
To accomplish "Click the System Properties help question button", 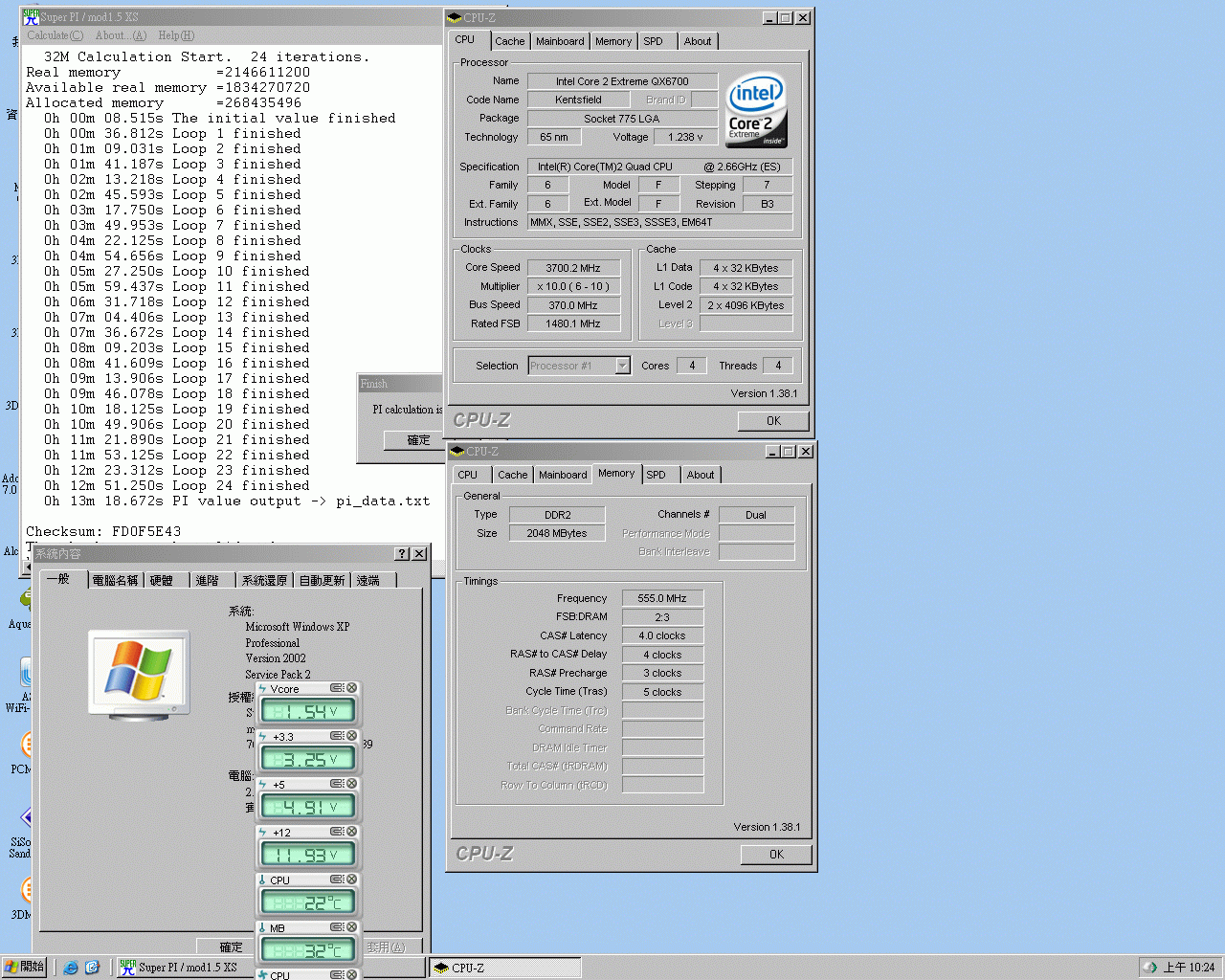I will click(403, 554).
